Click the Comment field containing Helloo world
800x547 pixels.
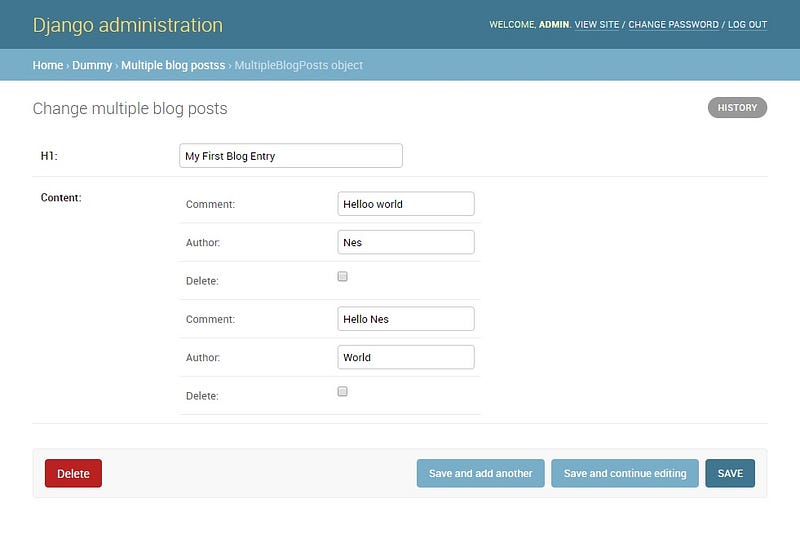point(406,204)
